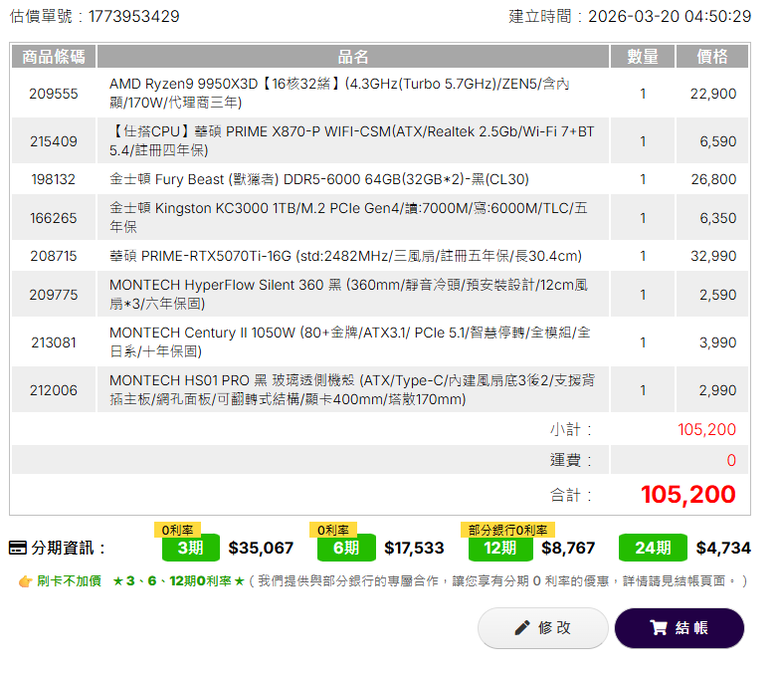The width and height of the screenshot is (780, 677).
Task: Click the 建立時間 2026-03-20 timestamp
Action: [x=630, y=16]
